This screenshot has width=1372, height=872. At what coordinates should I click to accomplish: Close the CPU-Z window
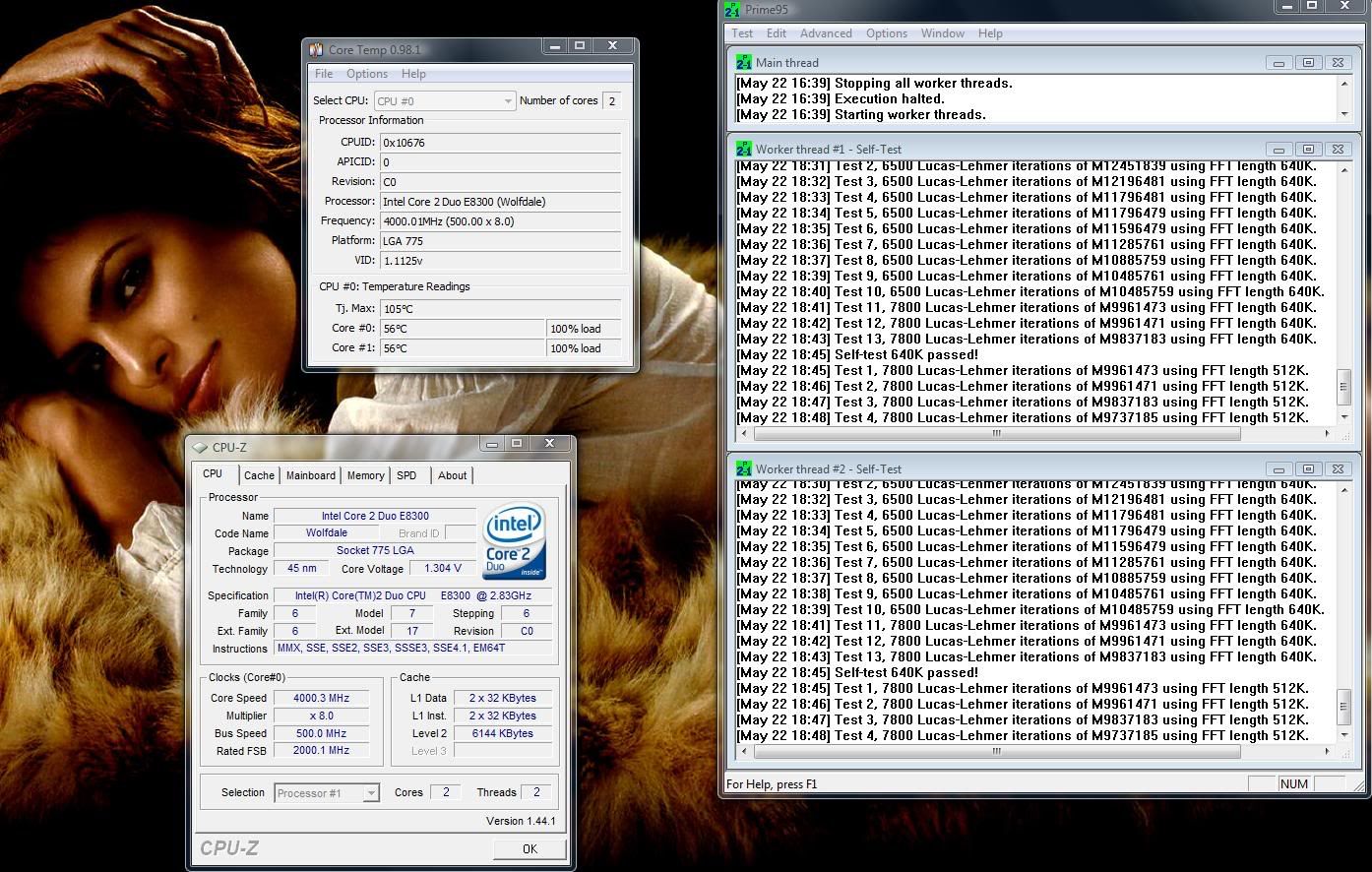[x=550, y=444]
